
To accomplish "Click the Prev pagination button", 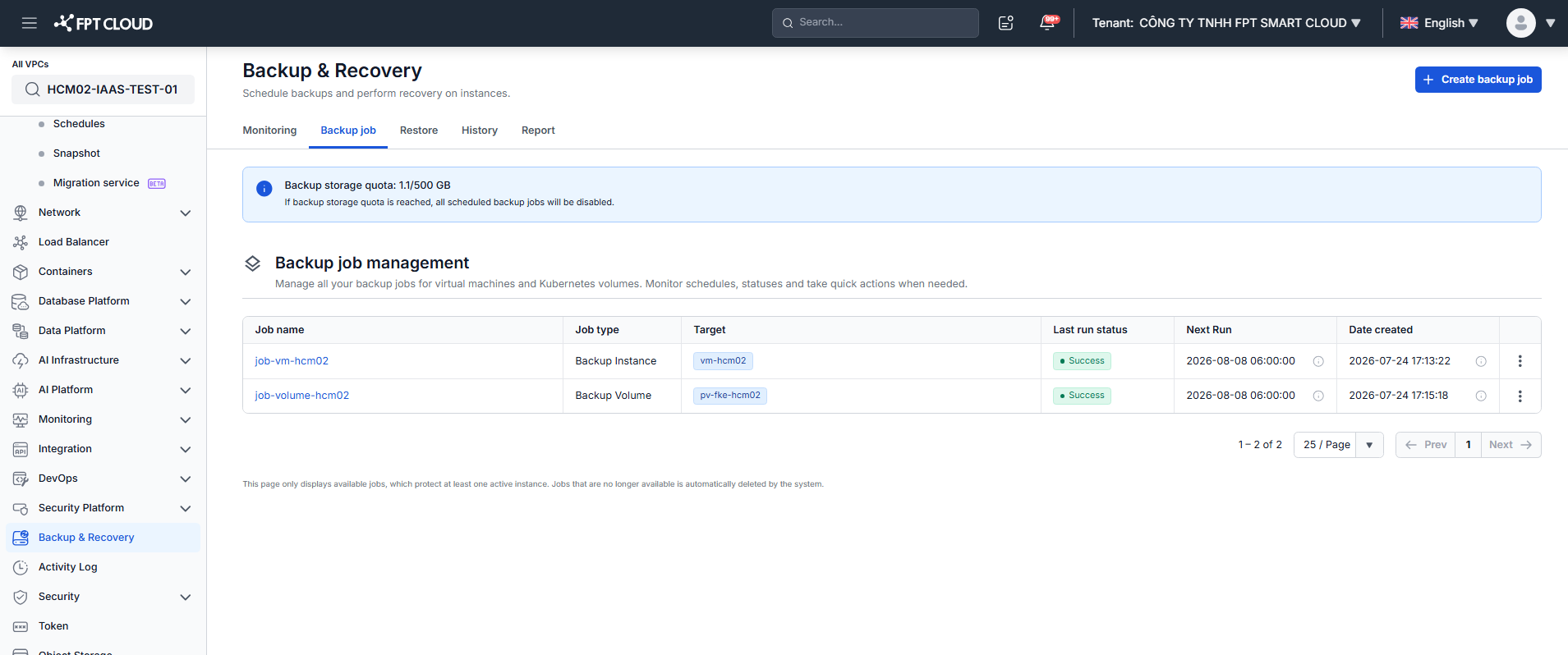I will (1425, 445).
